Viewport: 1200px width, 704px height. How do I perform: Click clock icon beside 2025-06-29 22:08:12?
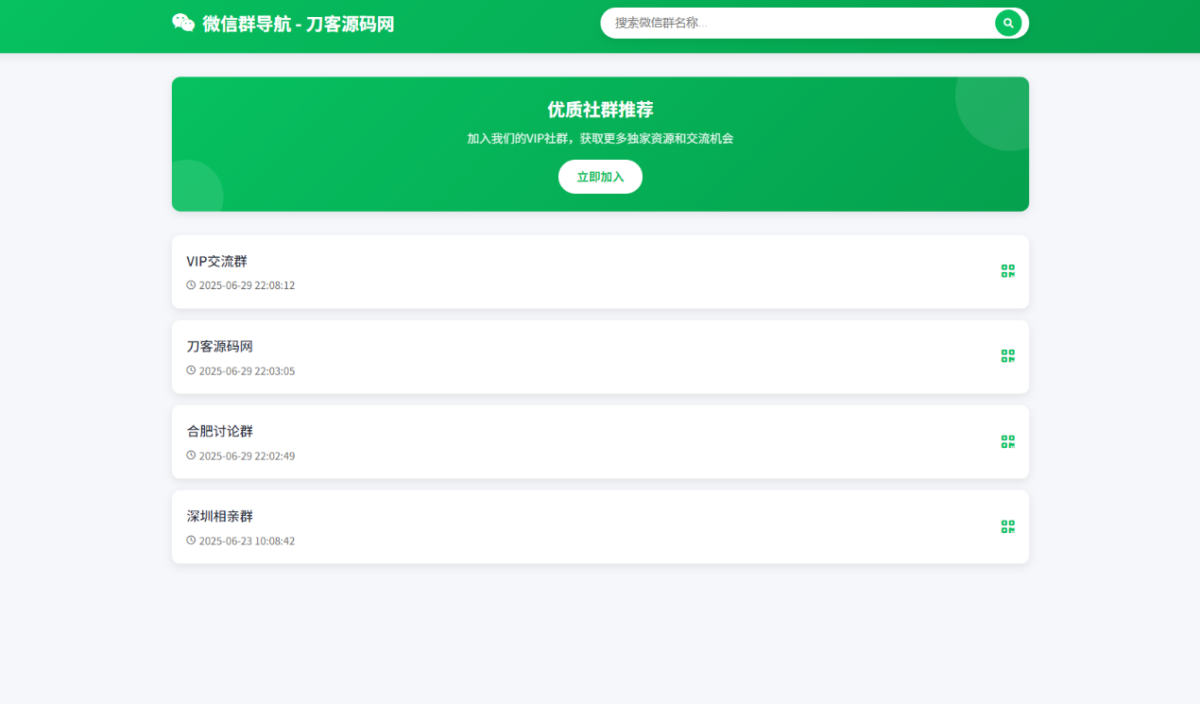tap(191, 285)
